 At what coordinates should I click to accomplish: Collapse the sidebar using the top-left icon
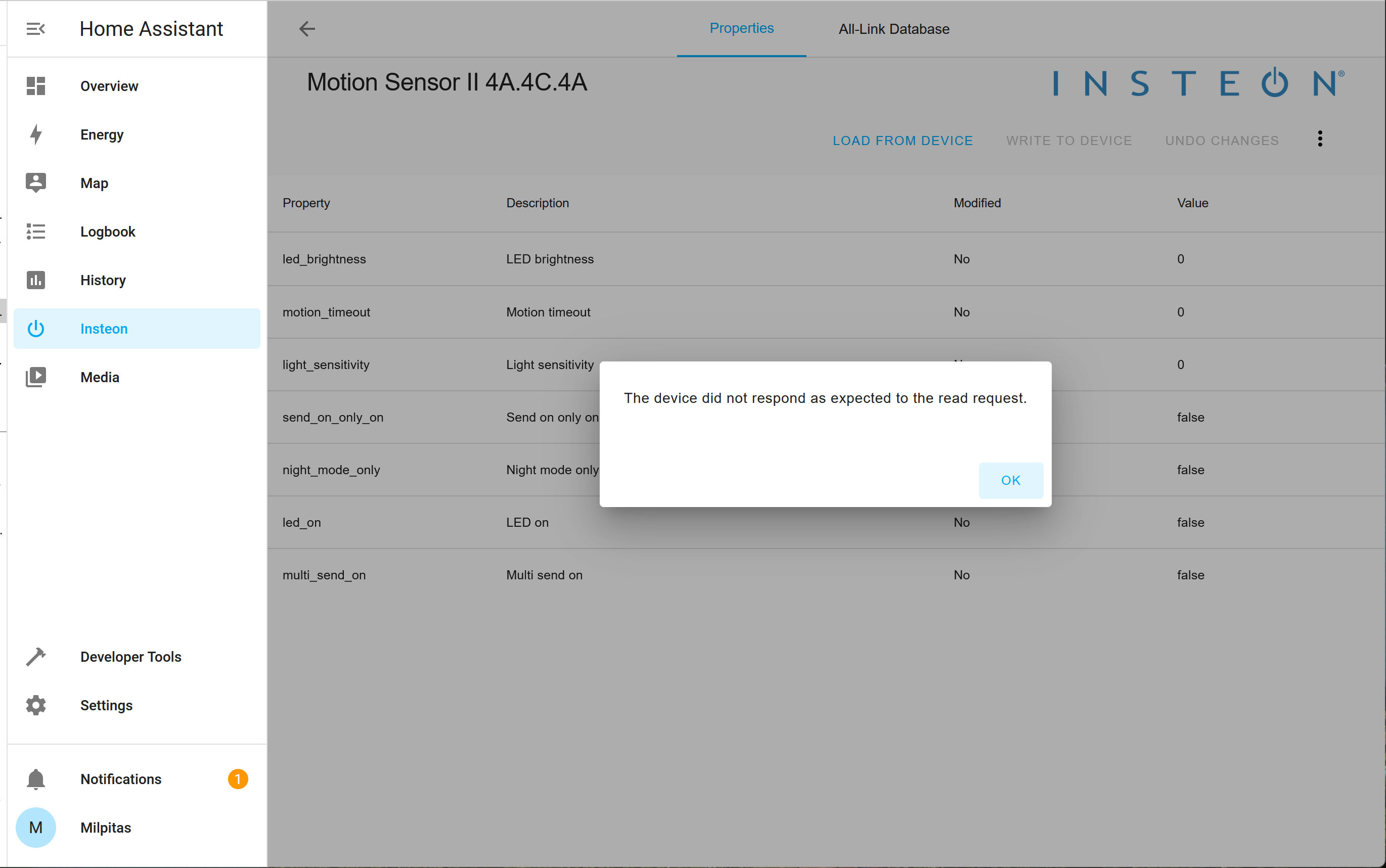(x=35, y=28)
